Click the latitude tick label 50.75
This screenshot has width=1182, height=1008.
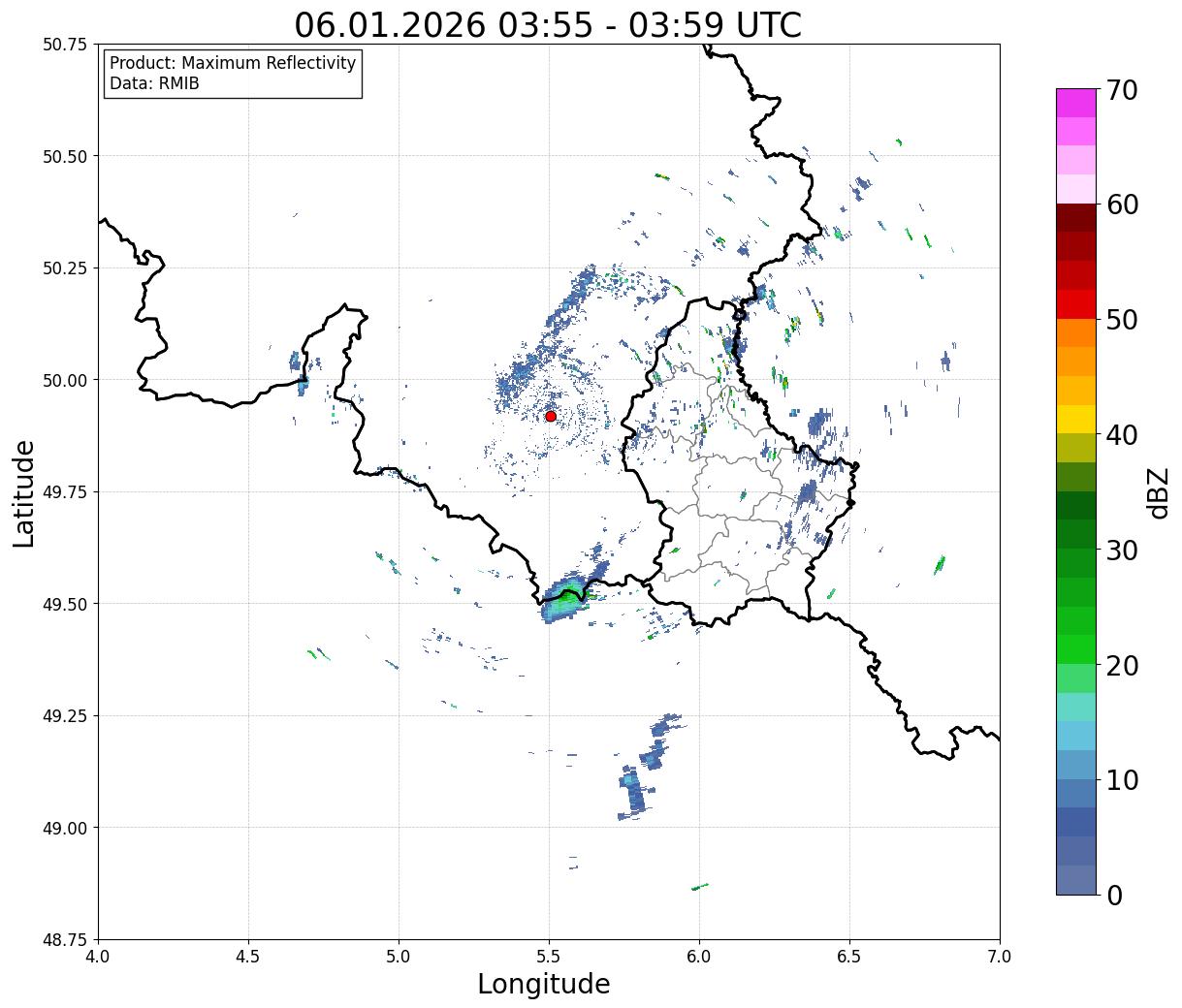[65, 45]
